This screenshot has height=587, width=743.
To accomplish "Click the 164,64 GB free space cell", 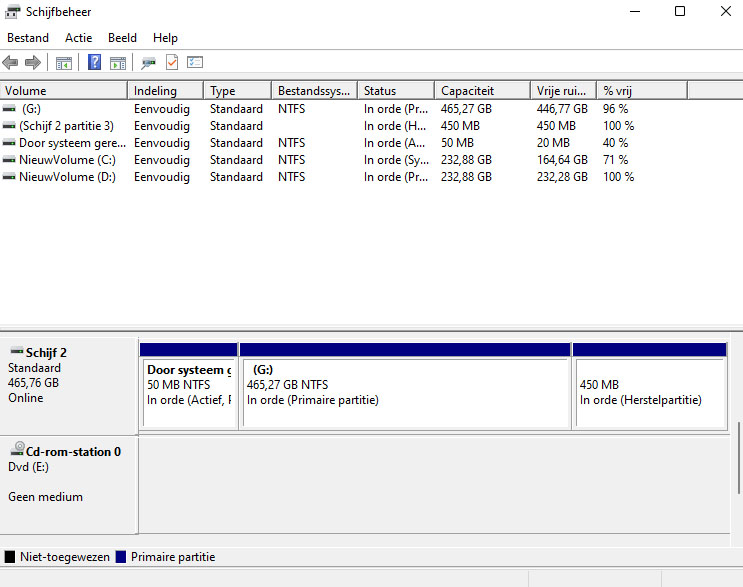I will click(x=562, y=160).
